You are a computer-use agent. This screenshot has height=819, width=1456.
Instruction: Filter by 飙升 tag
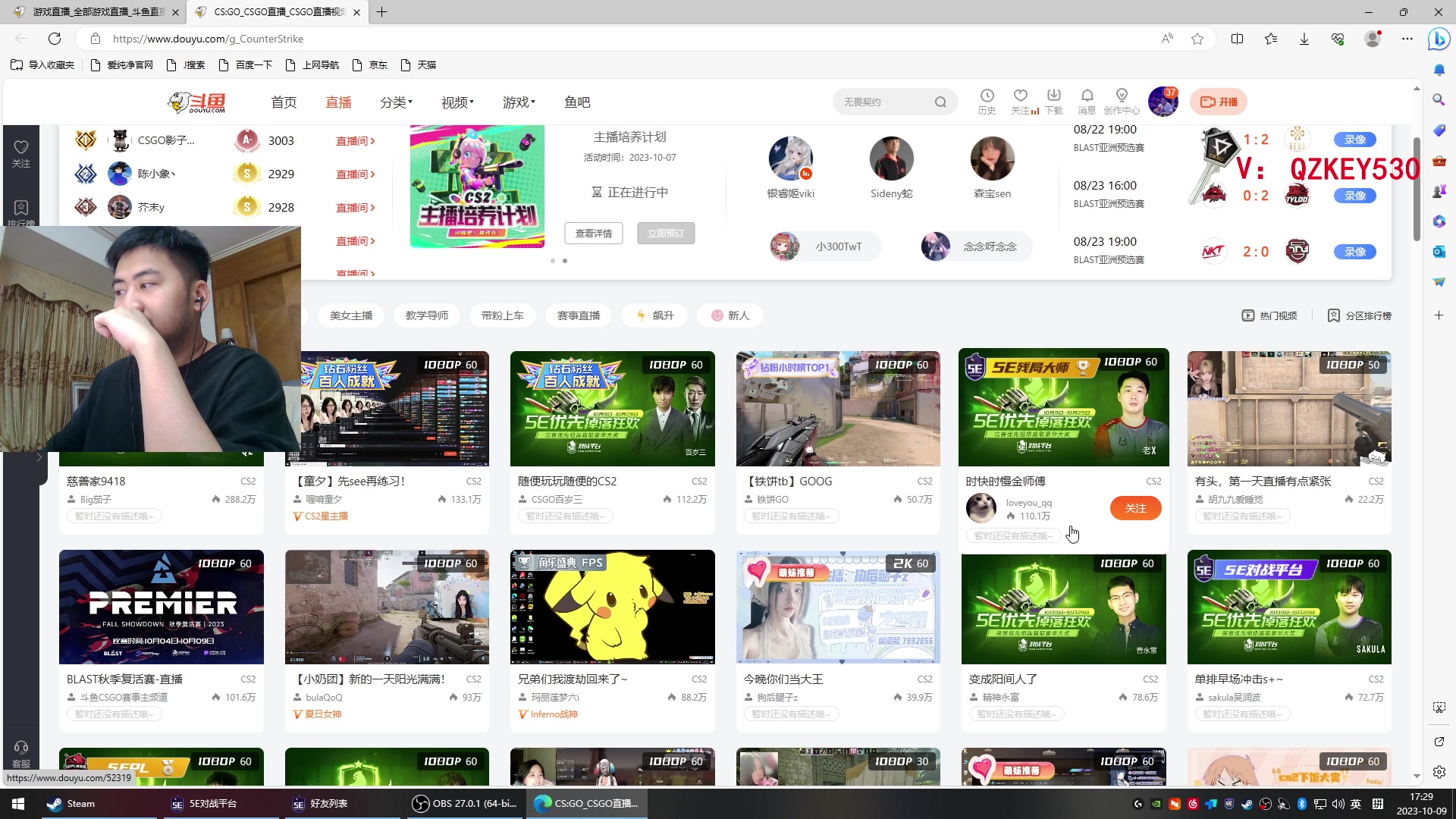654,315
